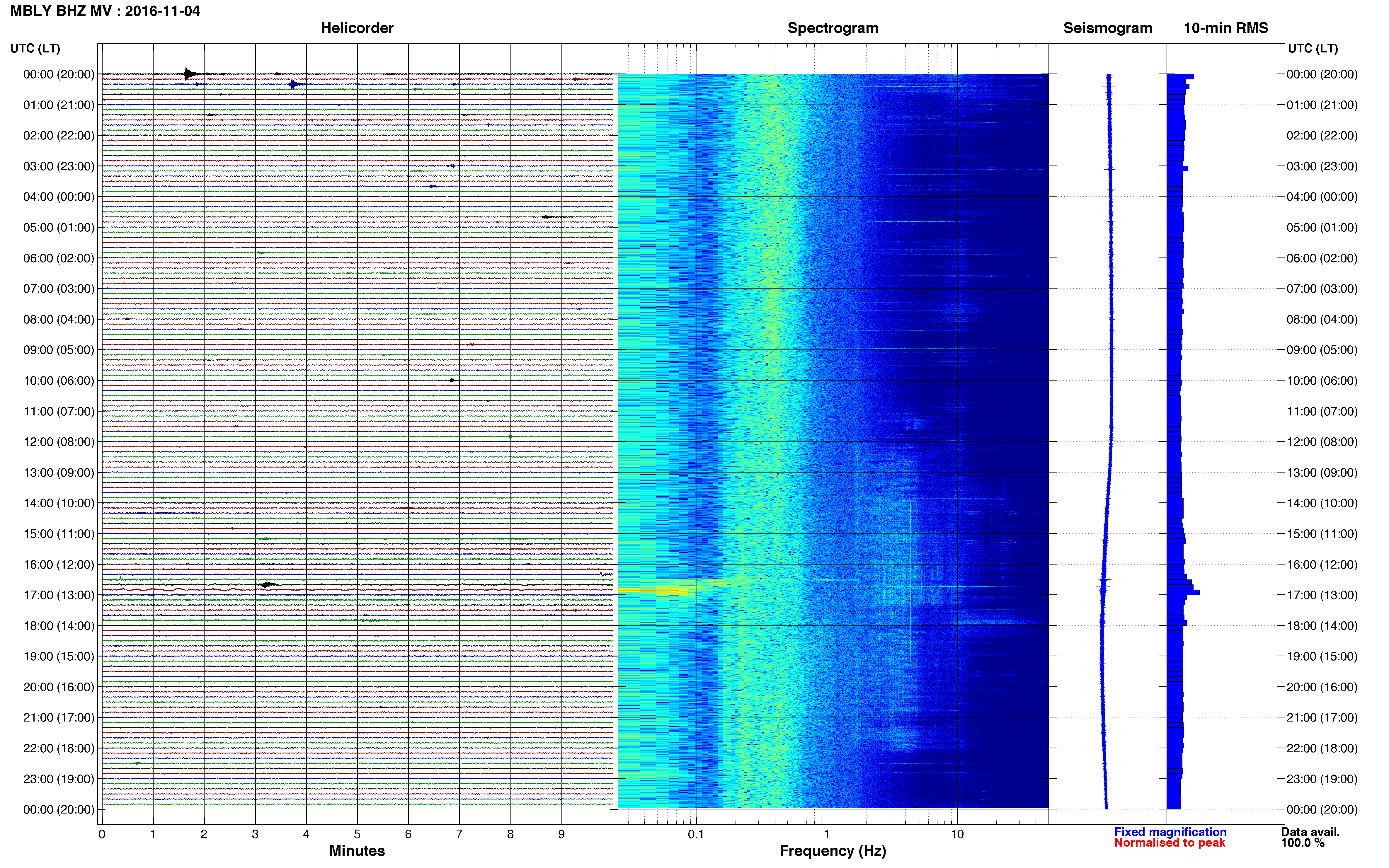Click the '100.0 %' data availability value
Image resolution: width=1389 pixels, height=868 pixels.
click(1302, 843)
